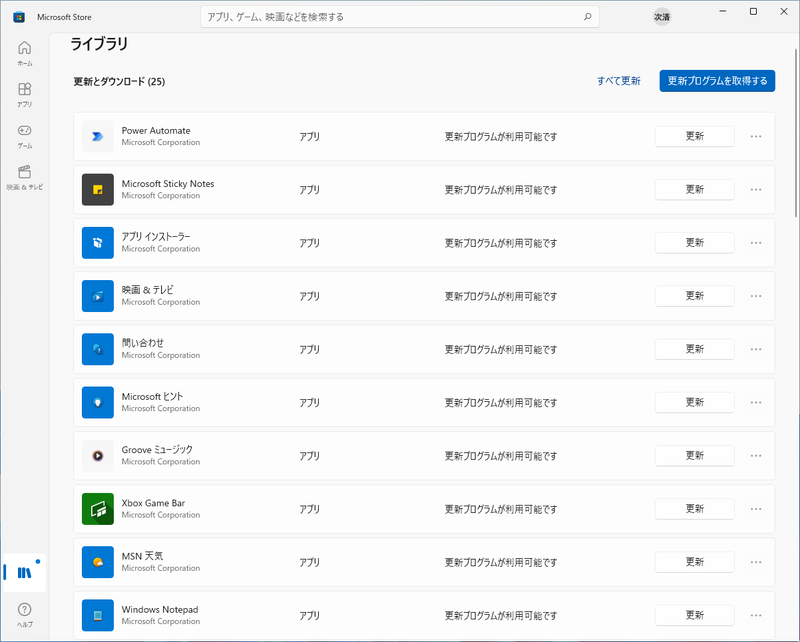
Task: Update Microsoft Sticky Notes
Action: [x=694, y=189]
